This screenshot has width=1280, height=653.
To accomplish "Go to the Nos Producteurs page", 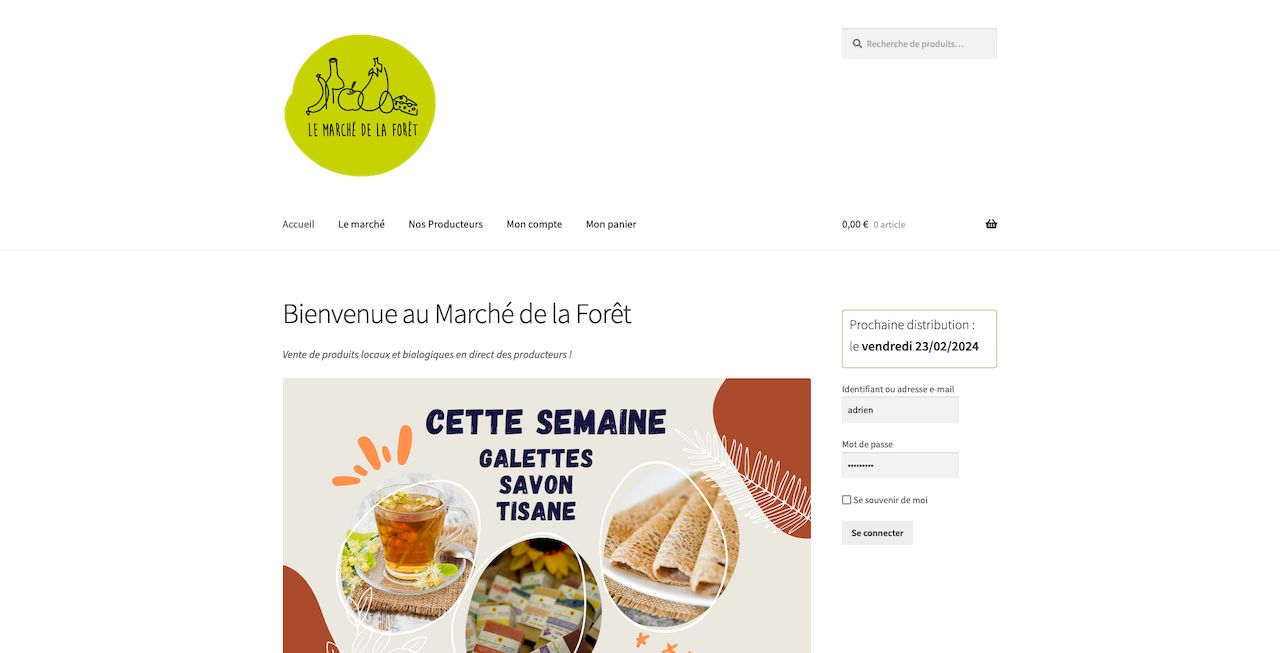I will coord(445,224).
